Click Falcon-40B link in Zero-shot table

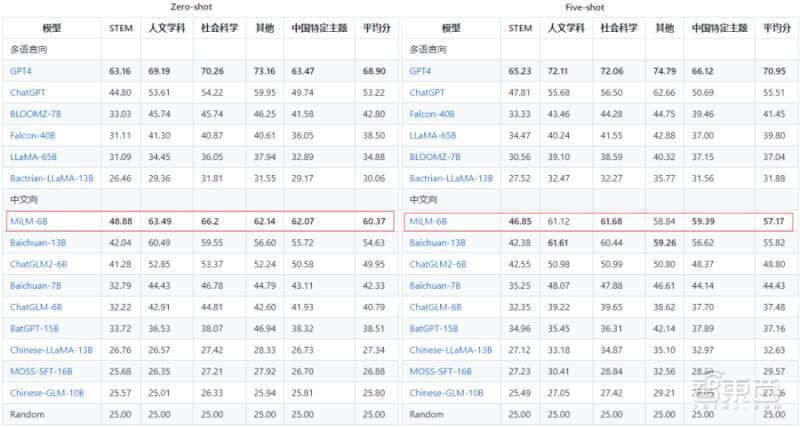32,135
